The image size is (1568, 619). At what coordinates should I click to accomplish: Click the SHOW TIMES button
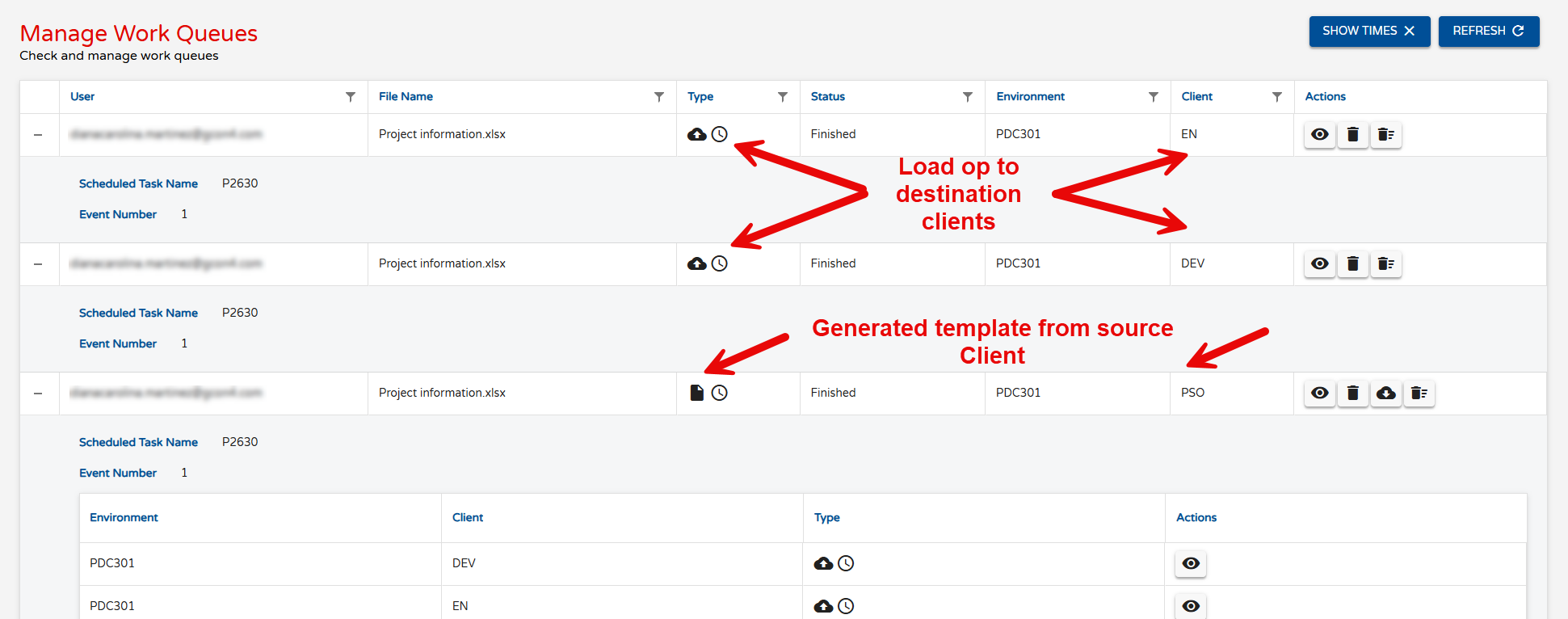(1369, 31)
